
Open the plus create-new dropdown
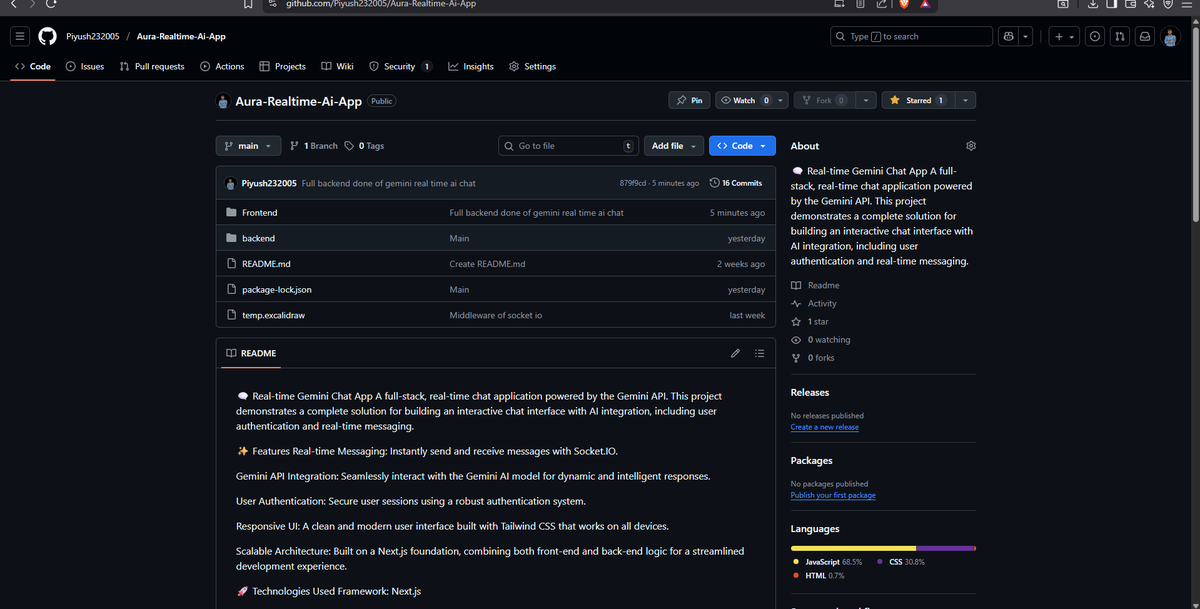click(1064, 36)
